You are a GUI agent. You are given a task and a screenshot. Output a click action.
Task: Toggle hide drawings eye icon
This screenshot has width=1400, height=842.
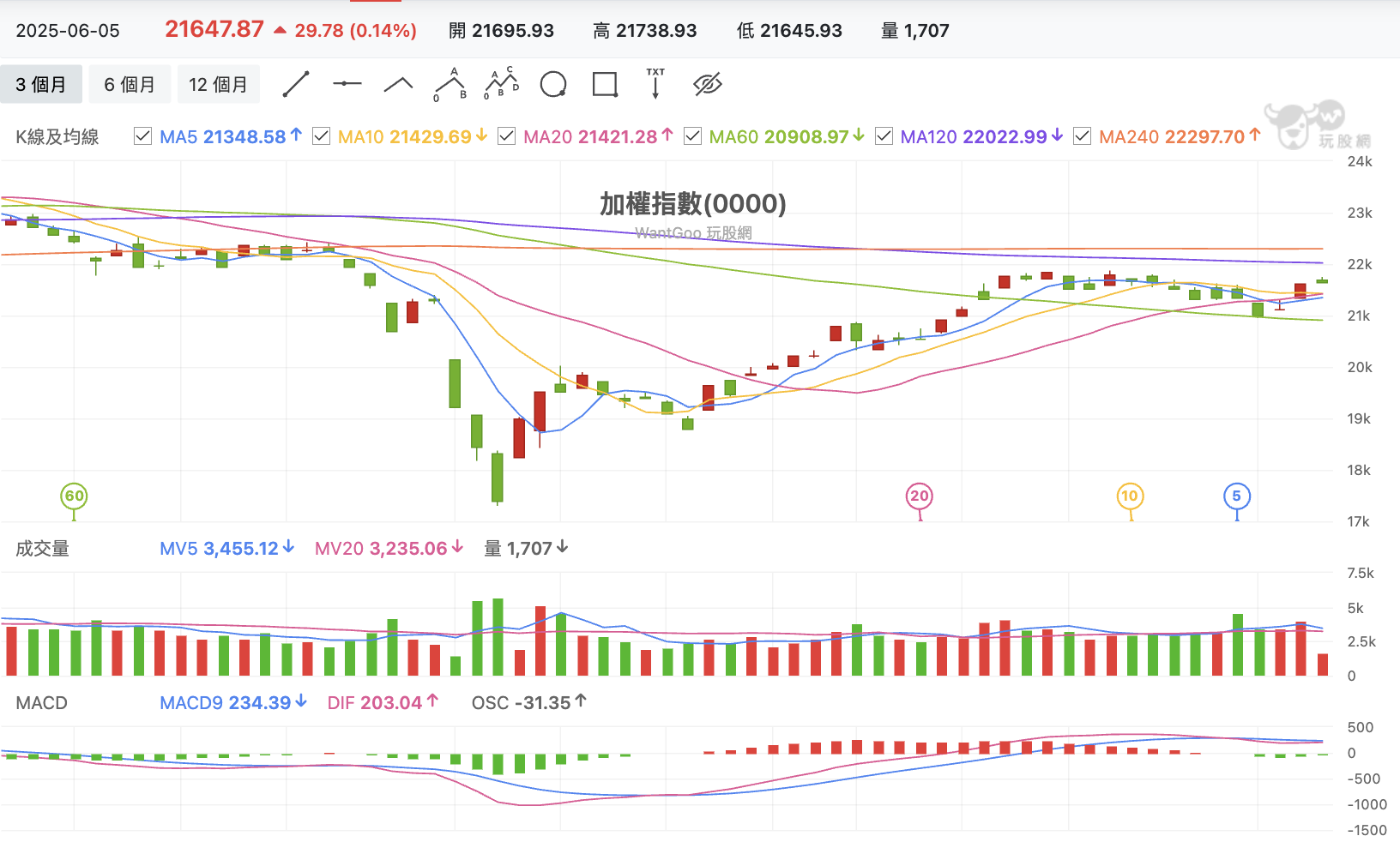pos(708,84)
